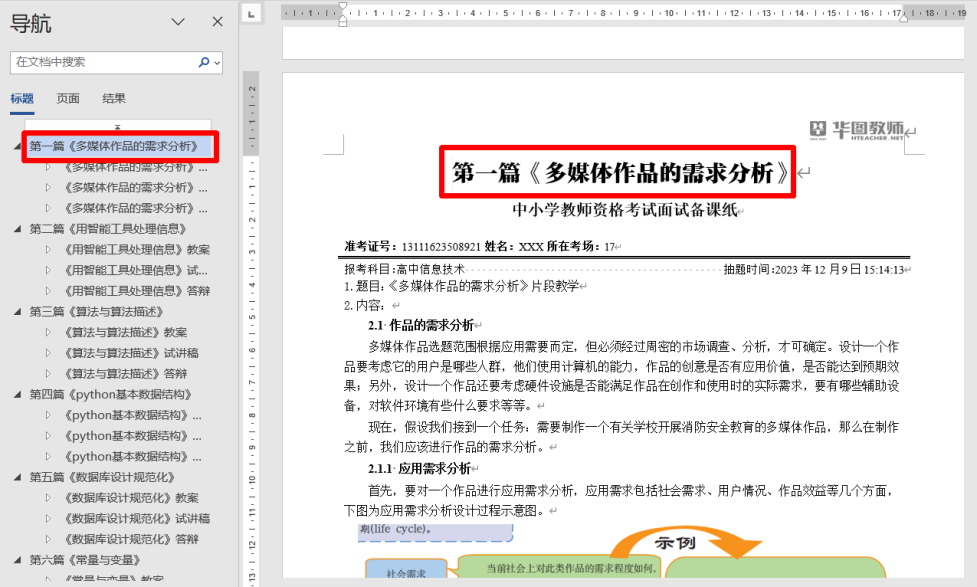Click the ruler tab stop selector icon
This screenshot has width=977, height=587.
252,14
